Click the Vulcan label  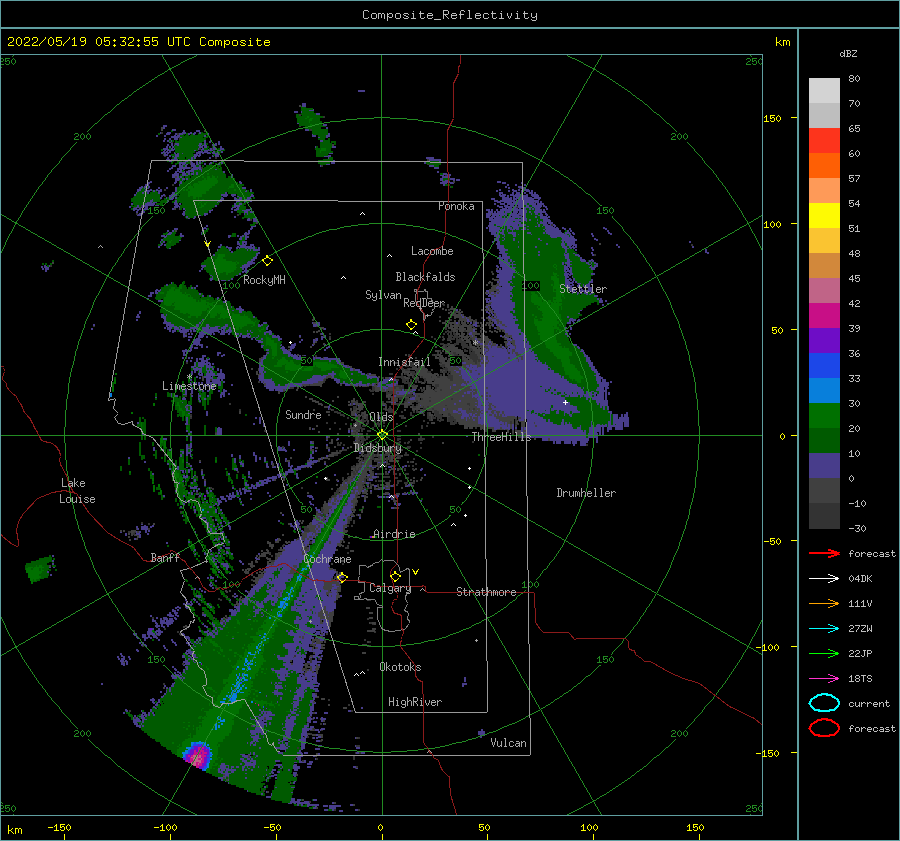[508, 743]
